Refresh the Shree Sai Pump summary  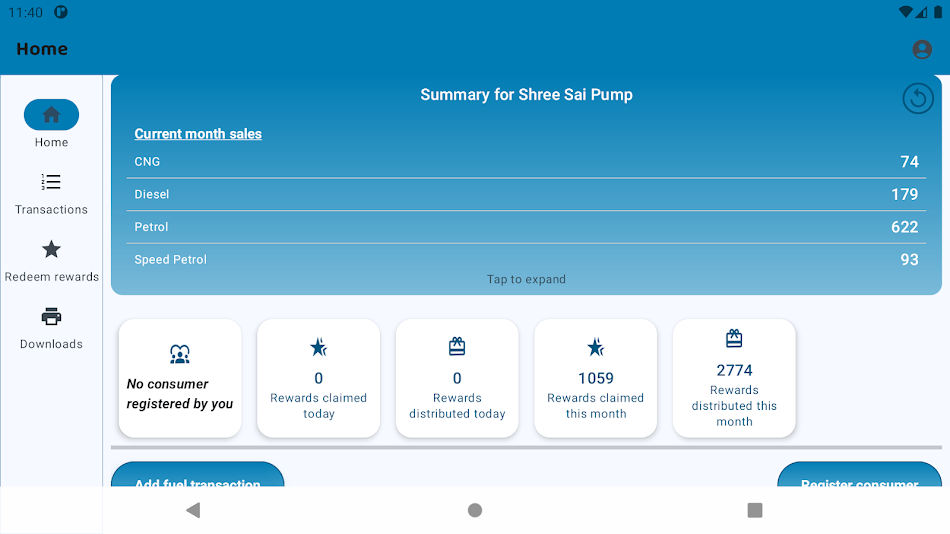tap(918, 98)
